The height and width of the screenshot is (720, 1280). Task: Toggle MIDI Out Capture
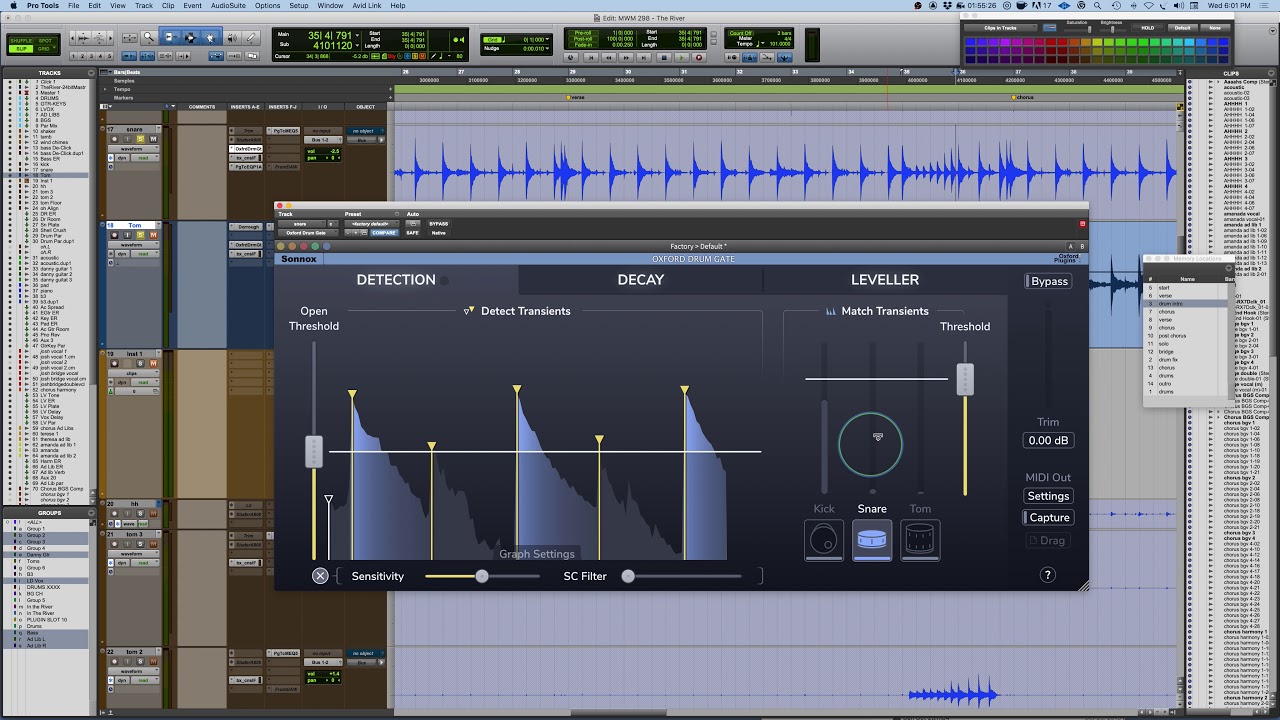tap(1048, 517)
